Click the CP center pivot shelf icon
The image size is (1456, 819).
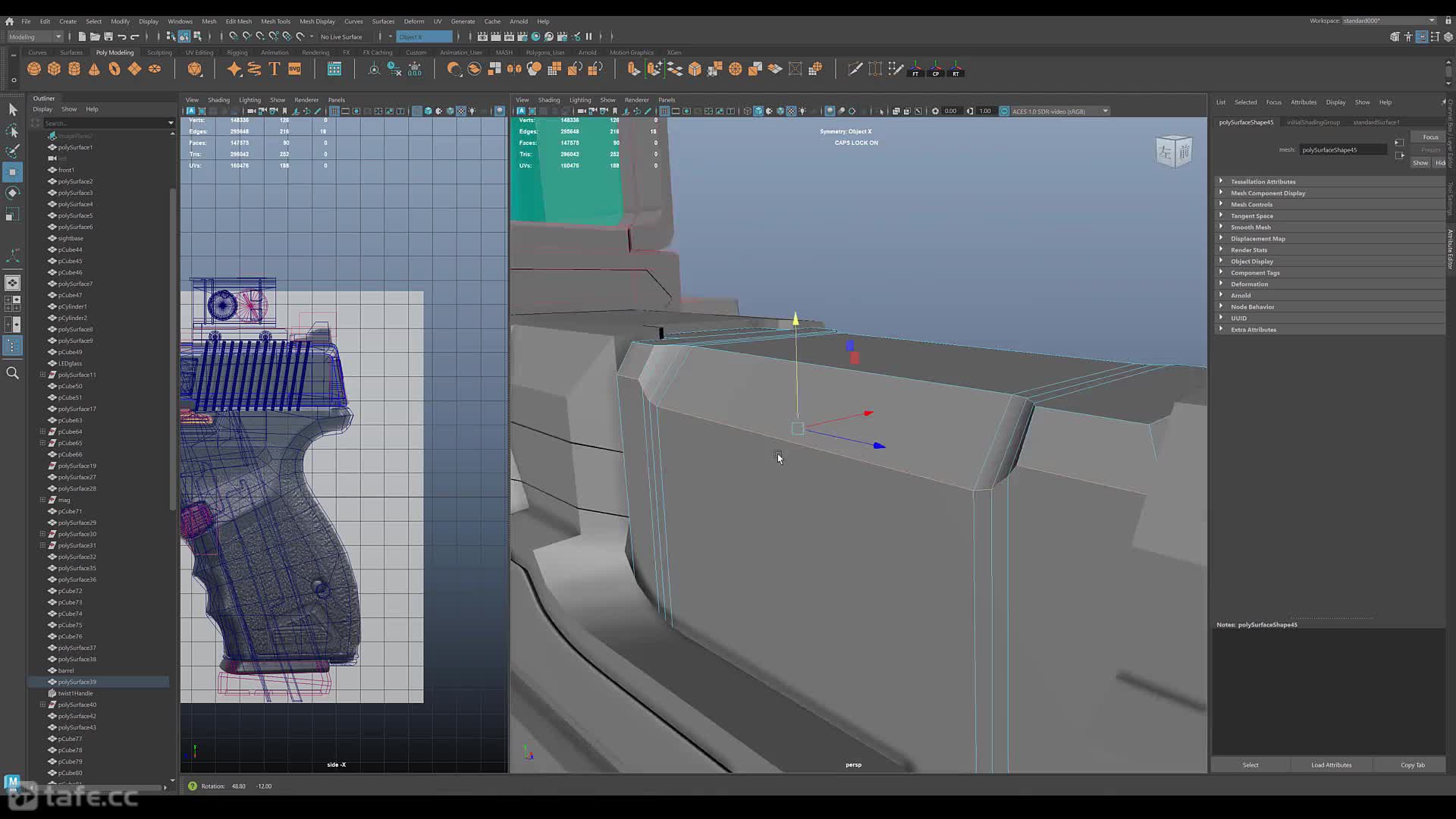click(x=936, y=69)
